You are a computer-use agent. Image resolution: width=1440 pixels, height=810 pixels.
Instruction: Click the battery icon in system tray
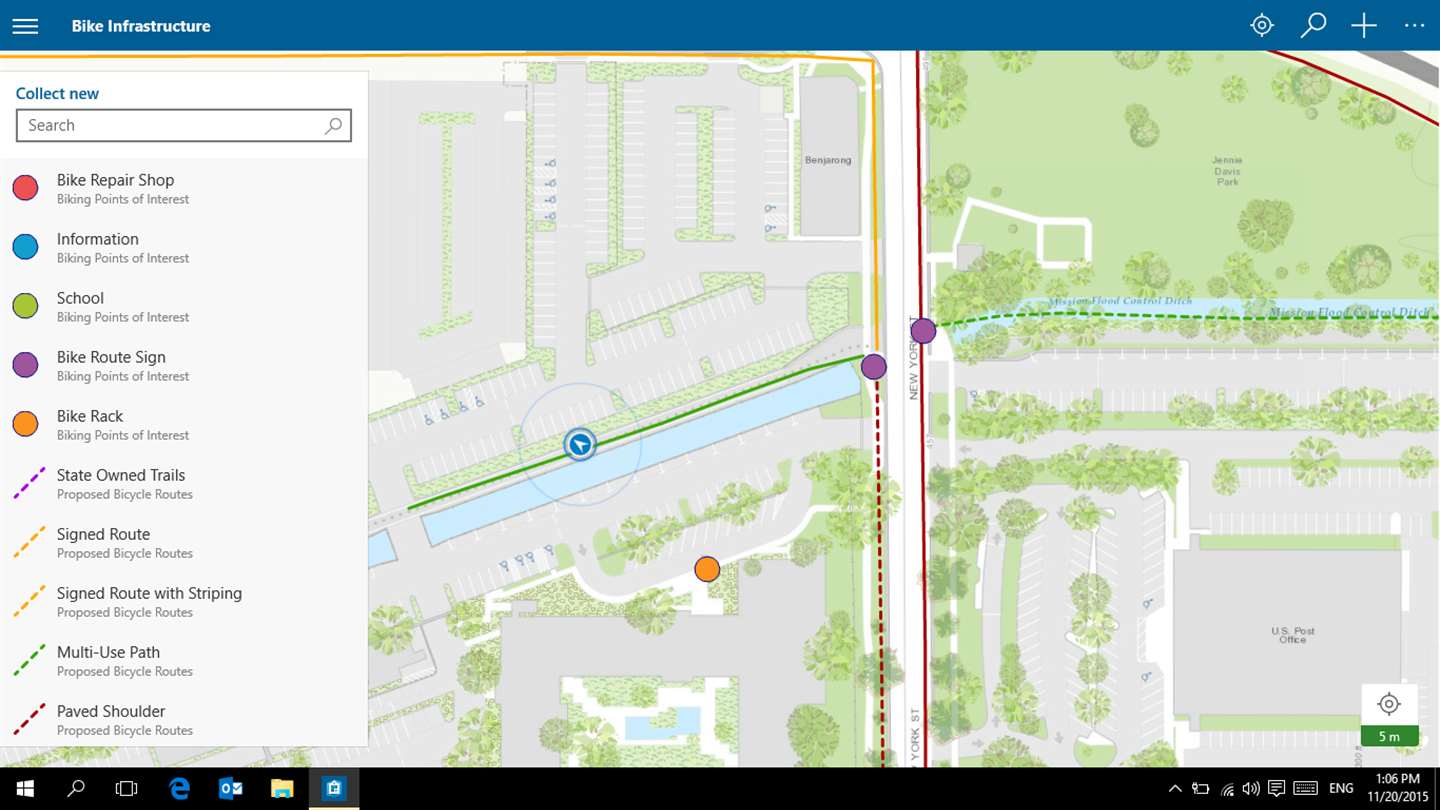click(1201, 789)
